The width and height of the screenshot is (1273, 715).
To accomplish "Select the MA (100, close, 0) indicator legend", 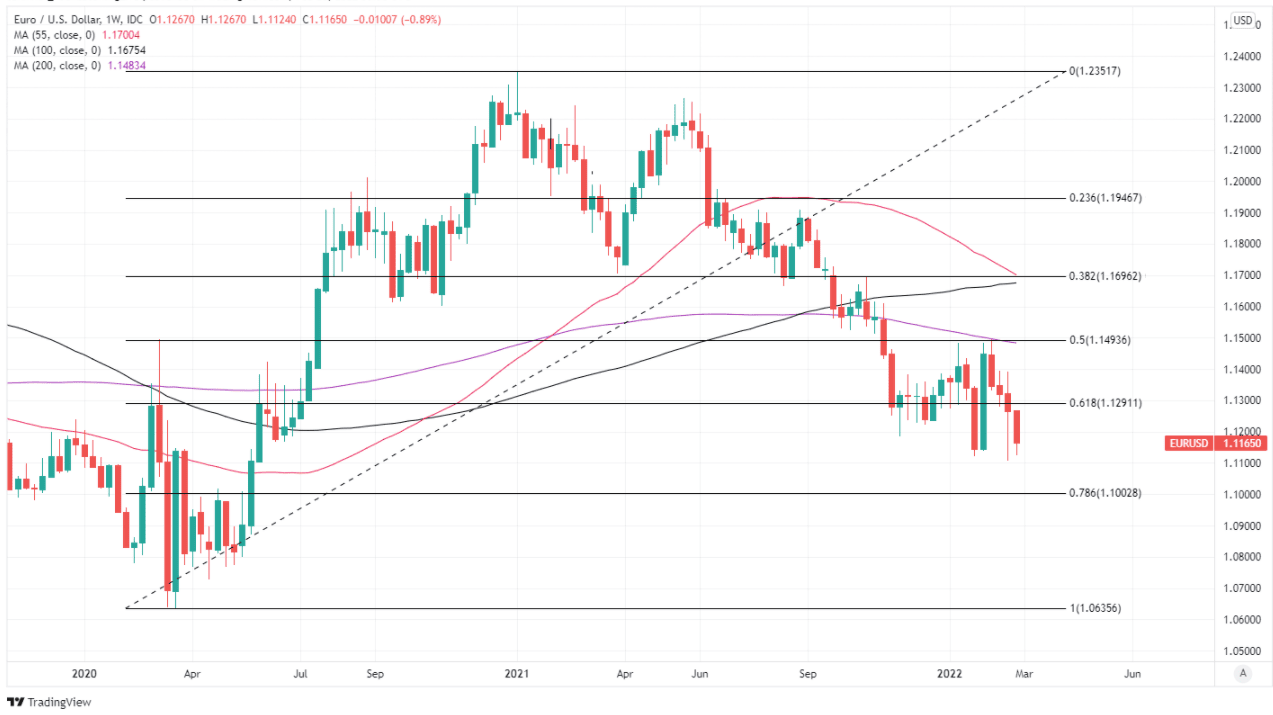I will point(60,50).
